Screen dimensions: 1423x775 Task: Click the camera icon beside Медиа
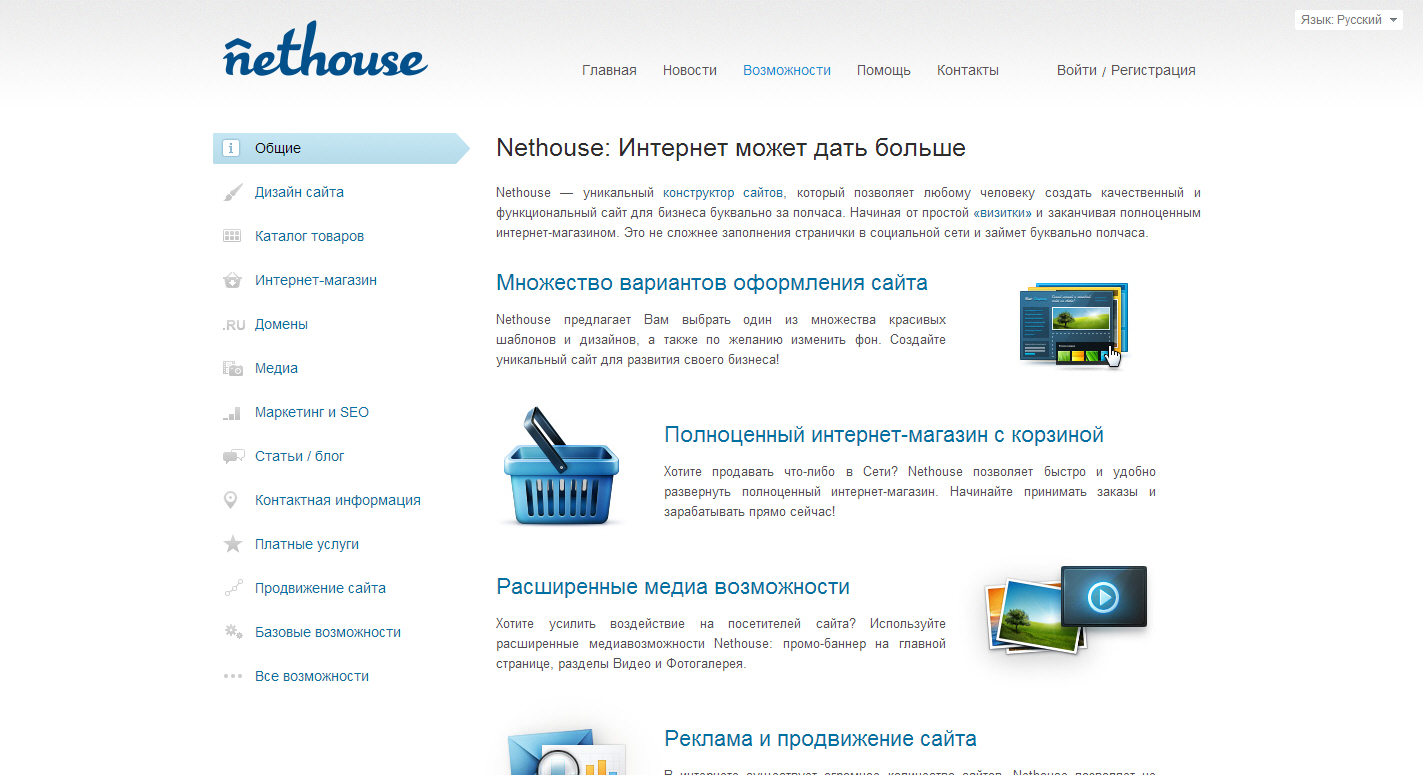(x=233, y=369)
